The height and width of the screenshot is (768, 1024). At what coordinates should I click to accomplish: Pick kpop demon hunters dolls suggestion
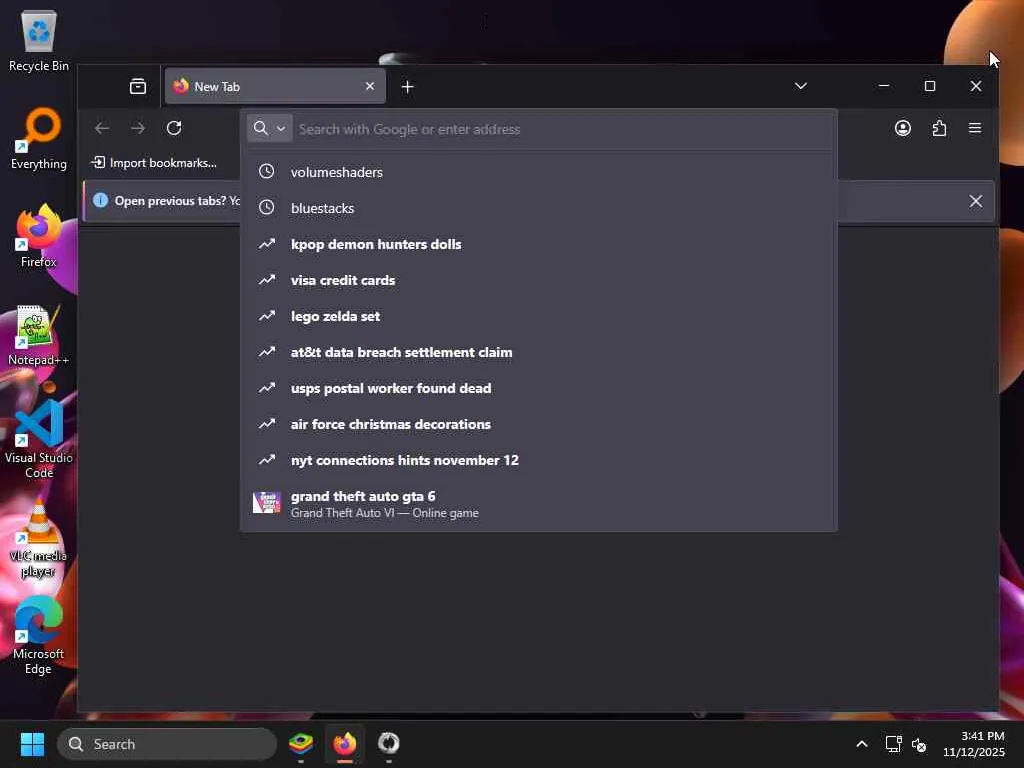[539, 244]
